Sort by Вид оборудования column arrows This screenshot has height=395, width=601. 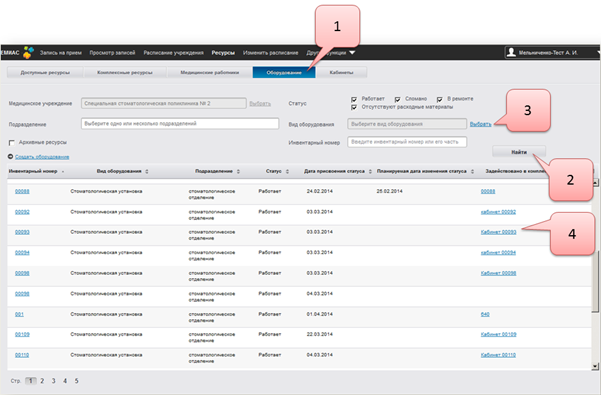click(147, 172)
